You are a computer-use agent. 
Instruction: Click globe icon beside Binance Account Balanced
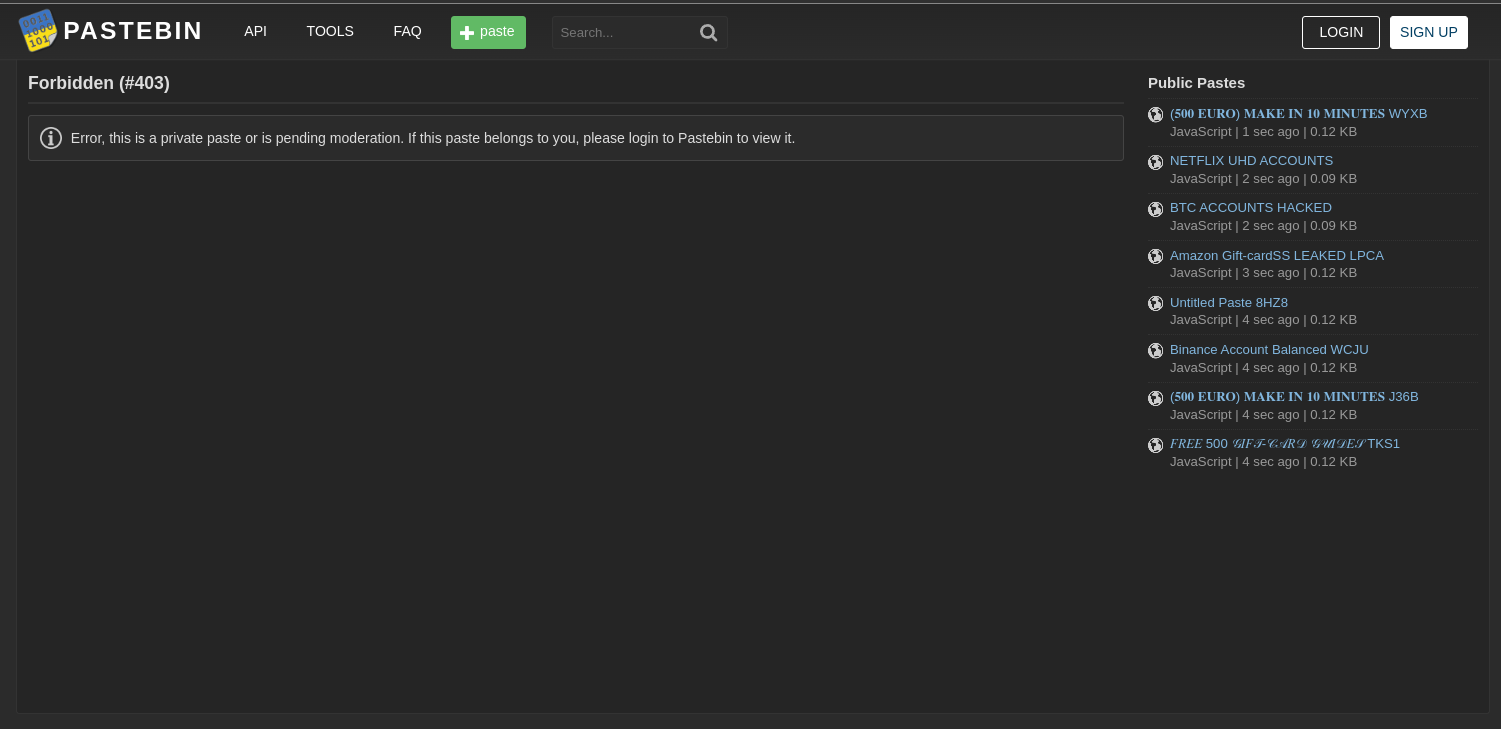[1156, 351]
